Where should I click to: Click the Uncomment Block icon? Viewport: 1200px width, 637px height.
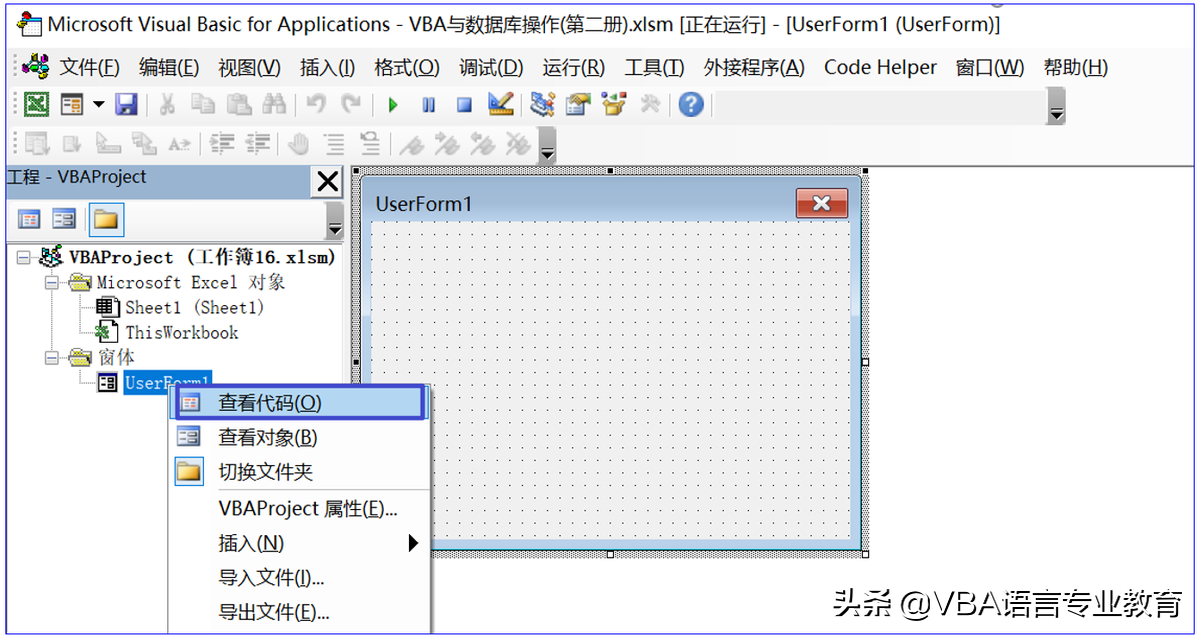369,144
